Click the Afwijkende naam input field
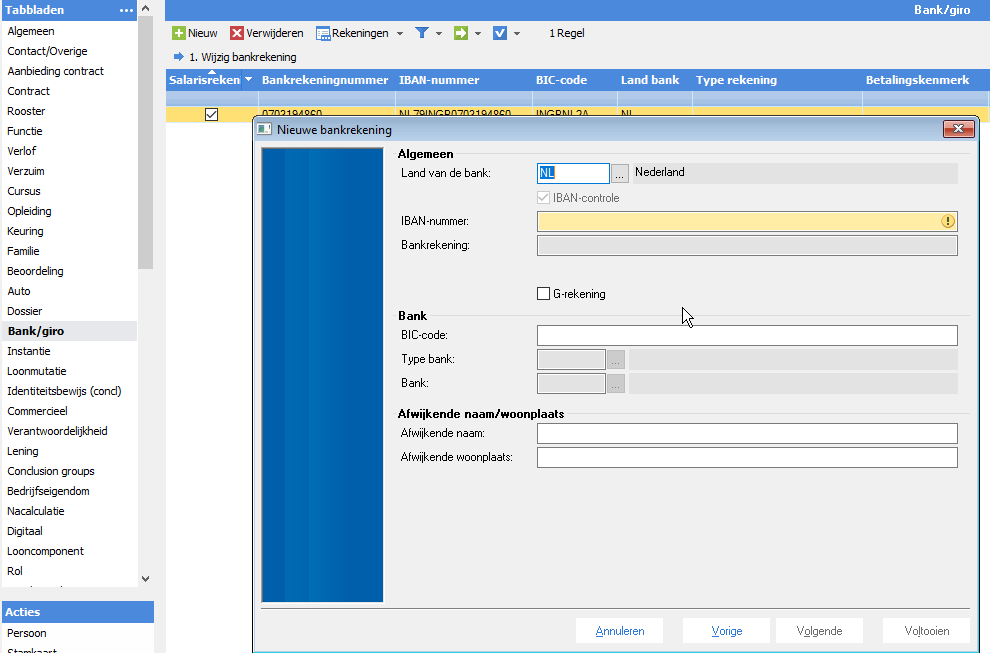Screen dimensions: 990x653 click(x=747, y=434)
